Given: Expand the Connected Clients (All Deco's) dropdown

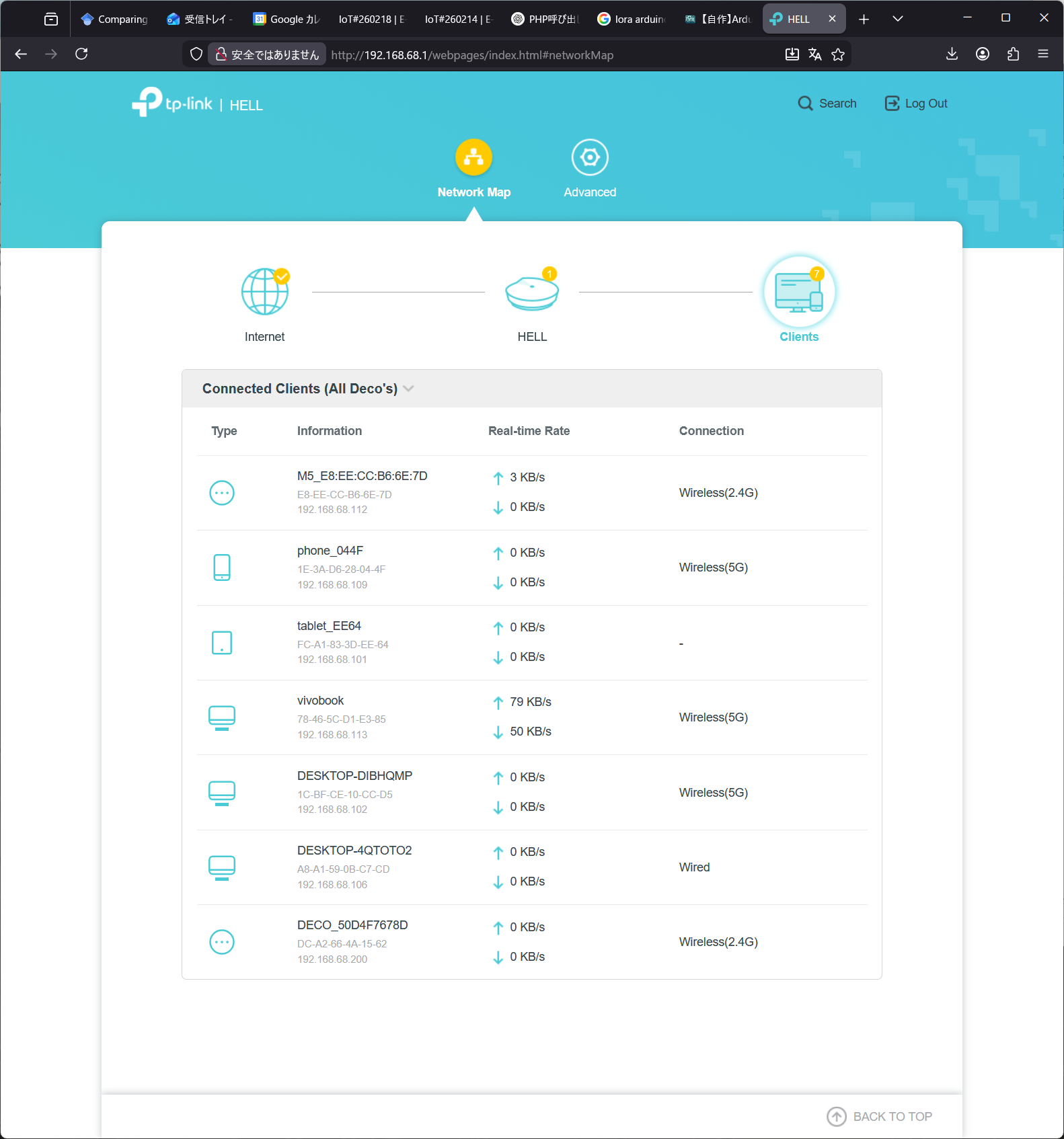Looking at the screenshot, I should pos(408,389).
